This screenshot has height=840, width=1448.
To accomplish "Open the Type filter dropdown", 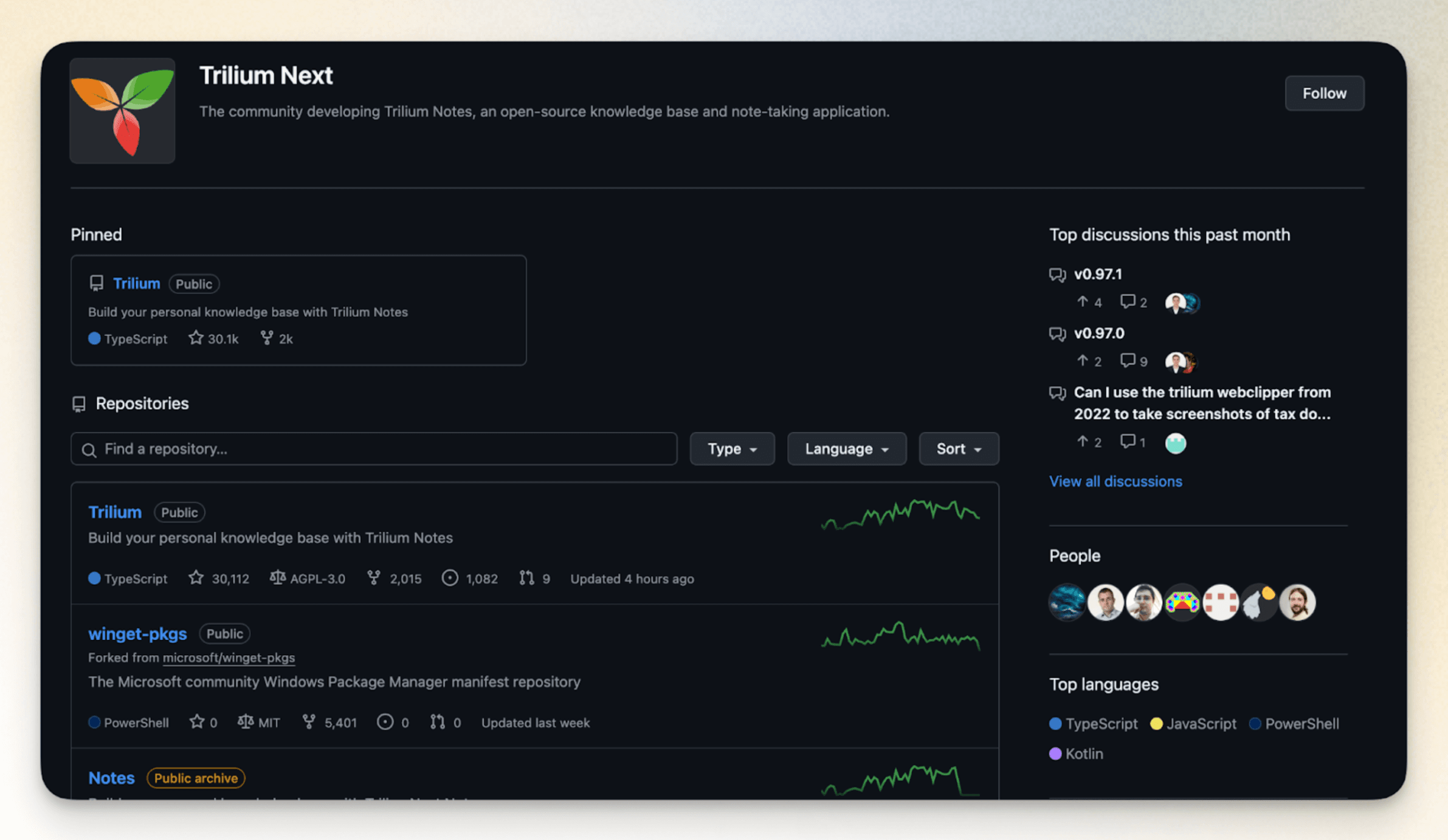I will [x=732, y=449].
